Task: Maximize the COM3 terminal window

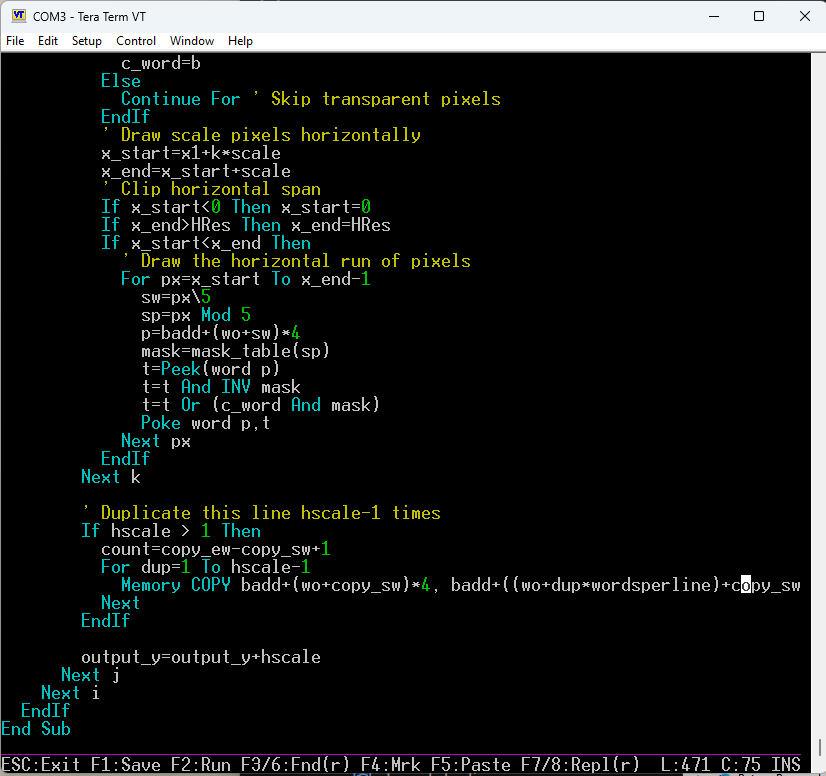Action: coord(759,16)
